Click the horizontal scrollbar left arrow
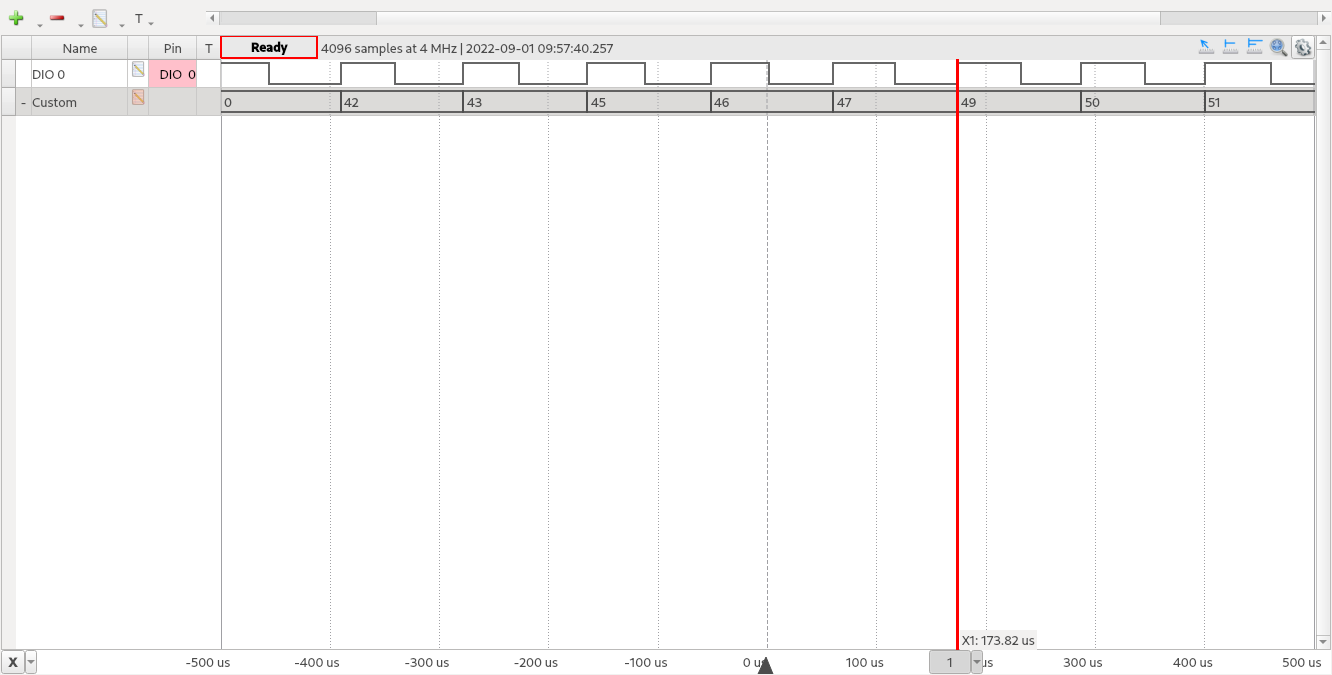1332x675 pixels. 211,18
